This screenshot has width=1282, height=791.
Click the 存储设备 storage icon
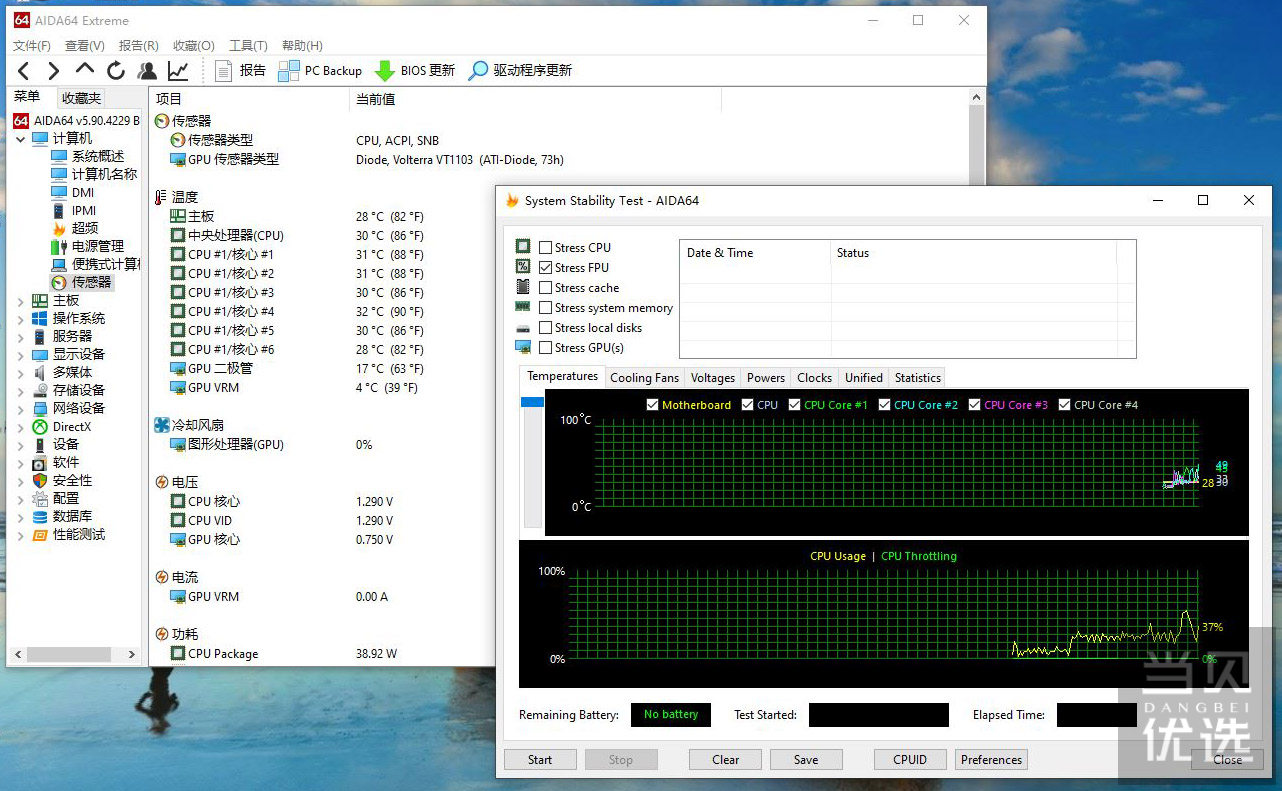[40, 390]
